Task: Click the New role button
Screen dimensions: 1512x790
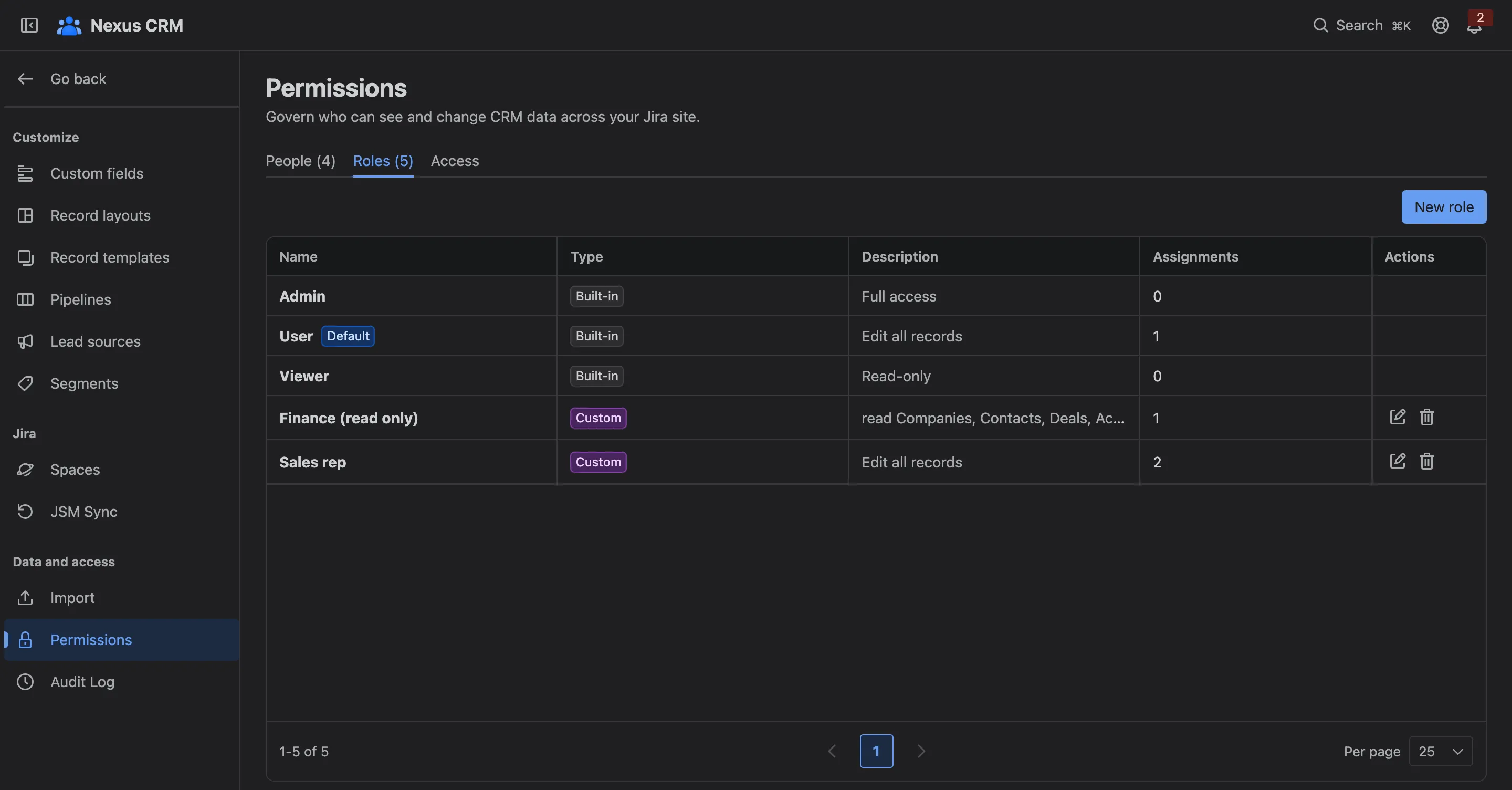Action: coord(1444,207)
